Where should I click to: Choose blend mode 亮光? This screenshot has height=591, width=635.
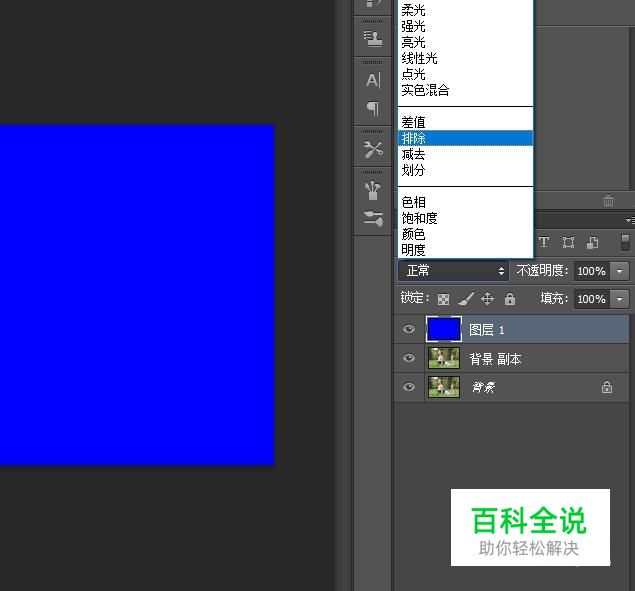point(465,42)
